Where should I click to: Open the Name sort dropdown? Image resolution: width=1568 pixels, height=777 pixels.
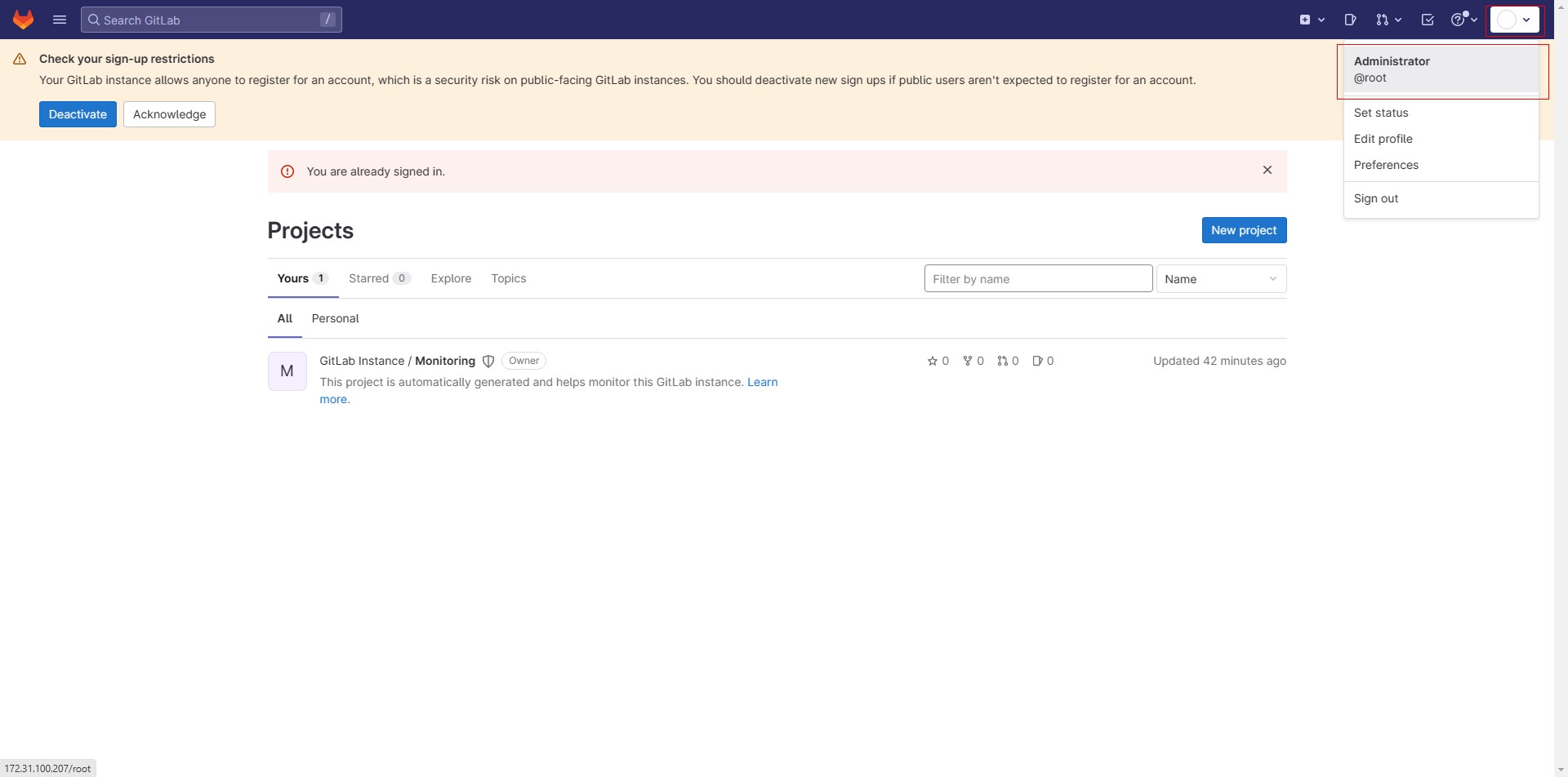1221,278
